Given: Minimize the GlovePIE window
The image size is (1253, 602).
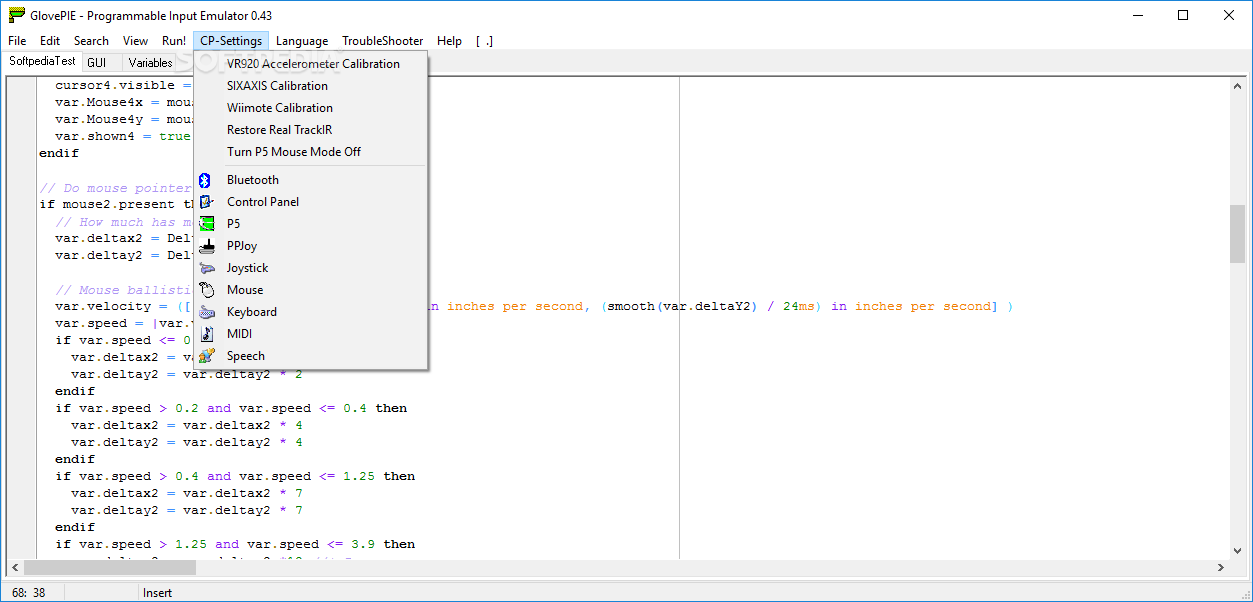Looking at the screenshot, I should click(1137, 15).
